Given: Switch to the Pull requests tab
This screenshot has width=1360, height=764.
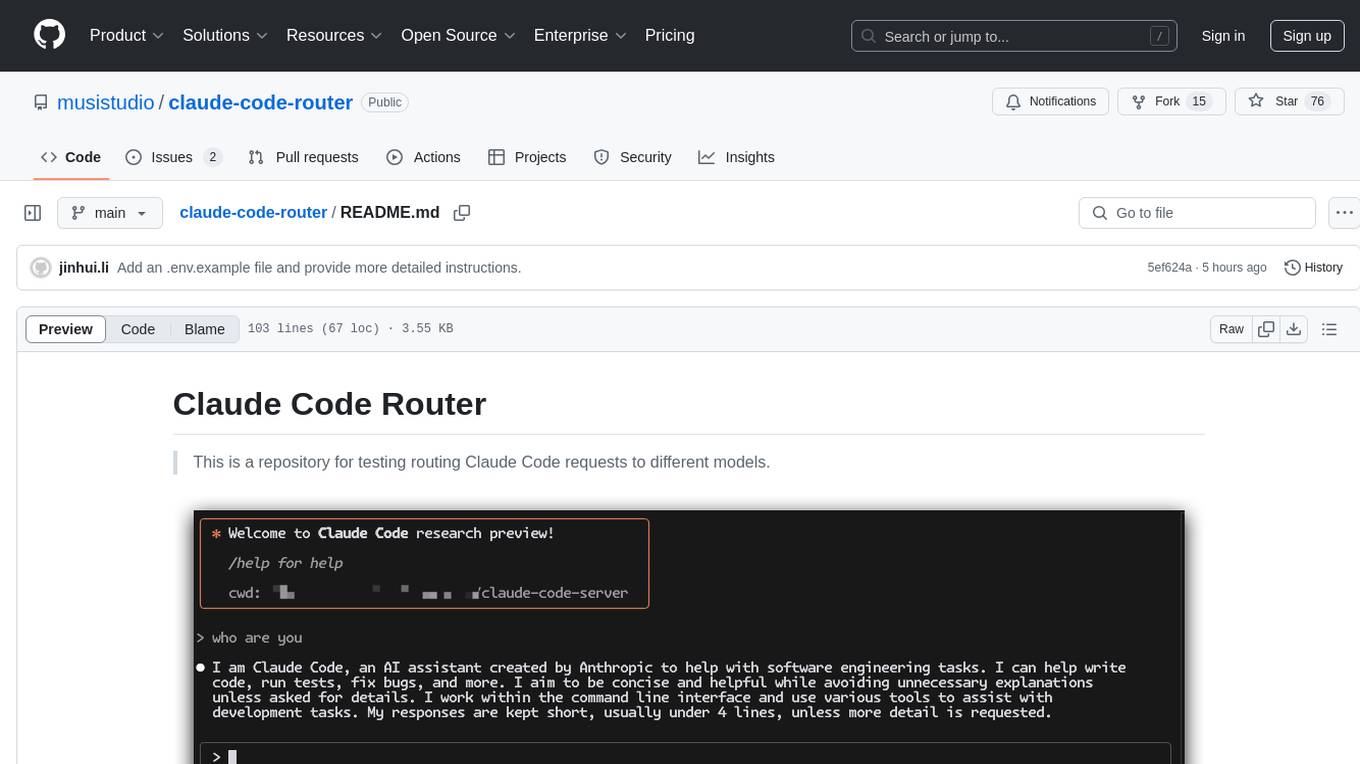Looking at the screenshot, I should click(x=303, y=157).
